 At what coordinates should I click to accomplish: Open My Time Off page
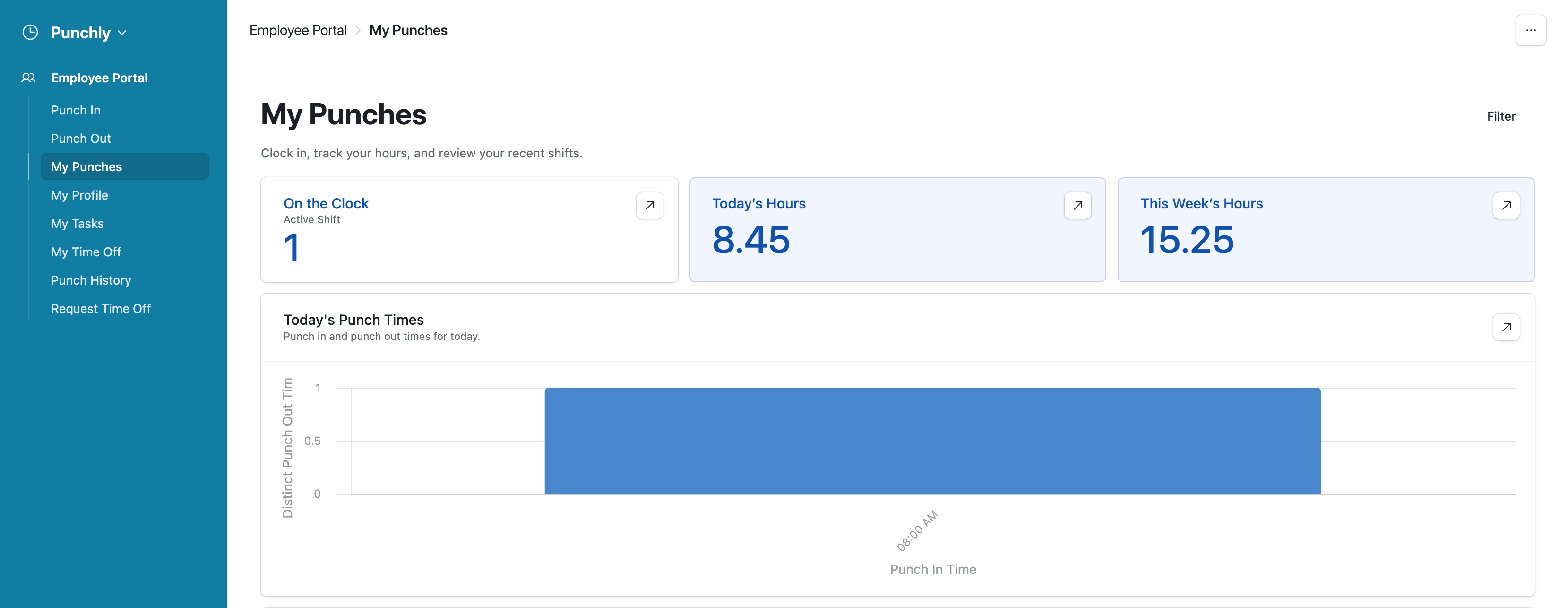[86, 252]
